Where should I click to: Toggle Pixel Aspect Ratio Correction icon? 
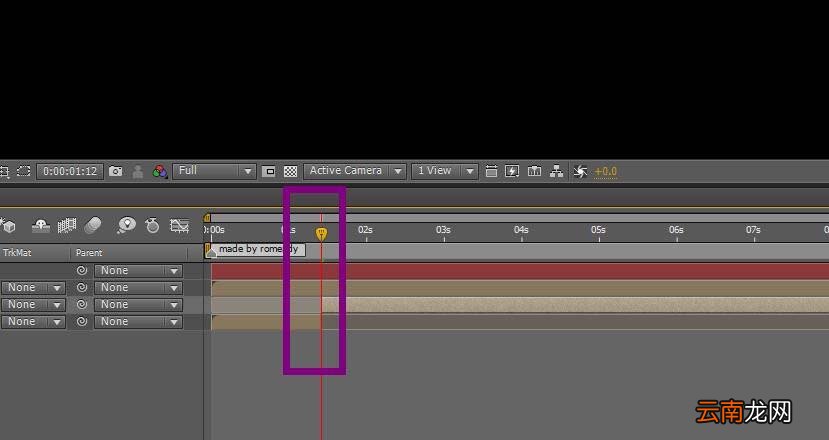pos(491,171)
